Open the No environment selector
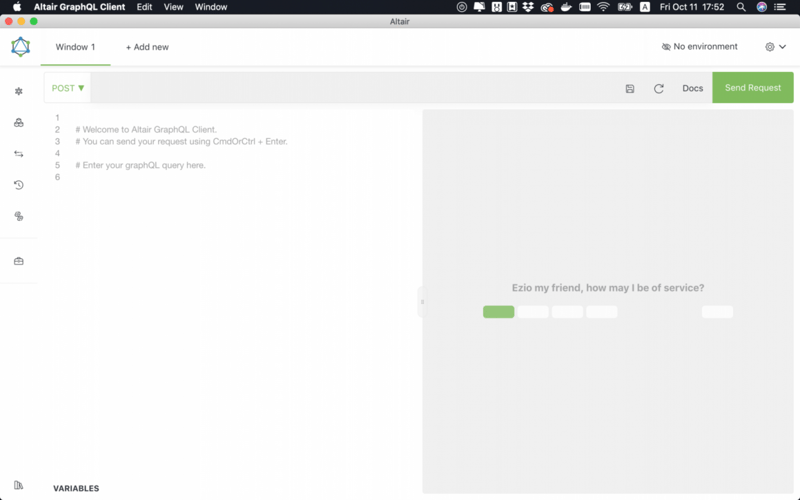 coord(700,47)
